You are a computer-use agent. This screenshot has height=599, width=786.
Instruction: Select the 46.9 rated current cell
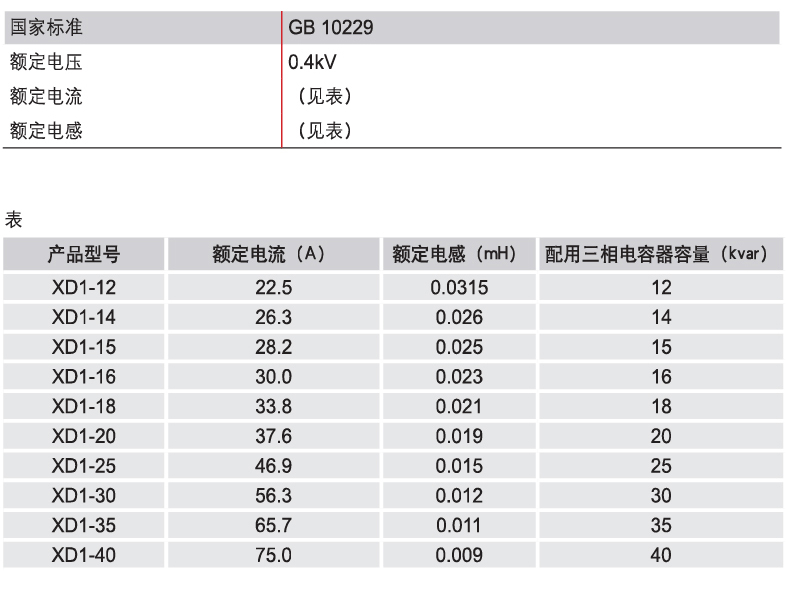(273, 466)
